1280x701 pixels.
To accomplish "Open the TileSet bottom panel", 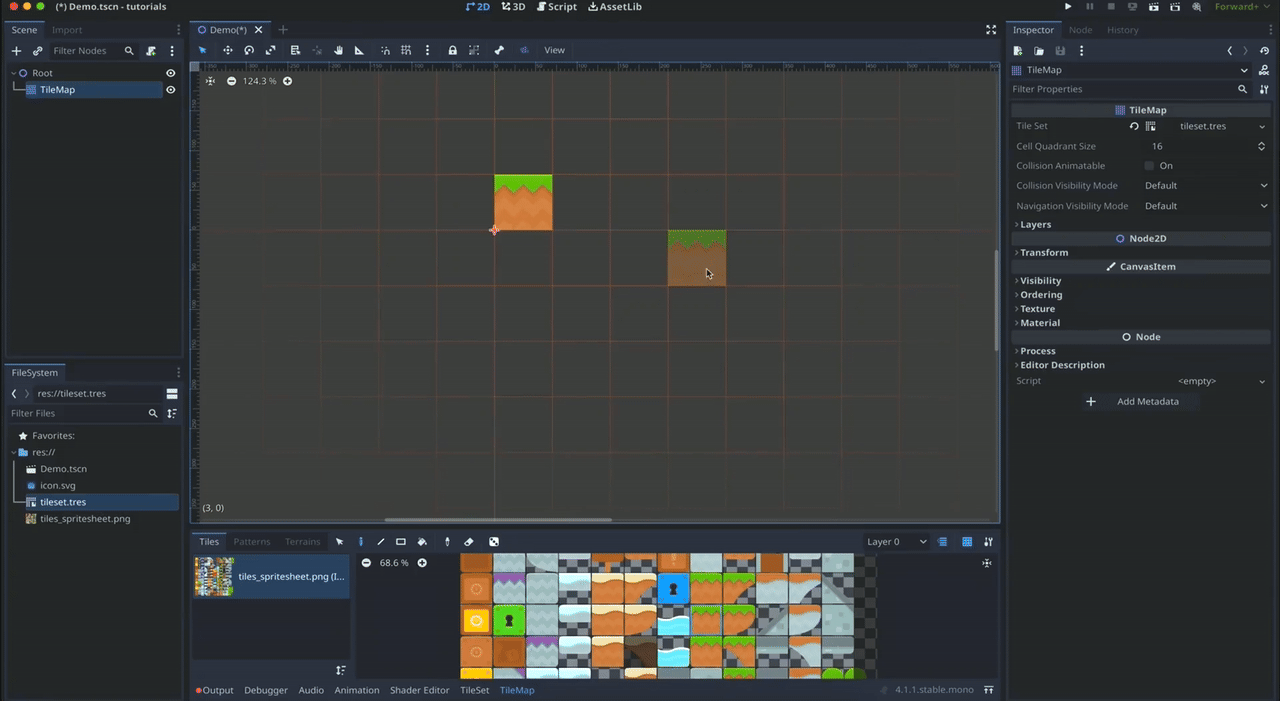I will click(475, 690).
